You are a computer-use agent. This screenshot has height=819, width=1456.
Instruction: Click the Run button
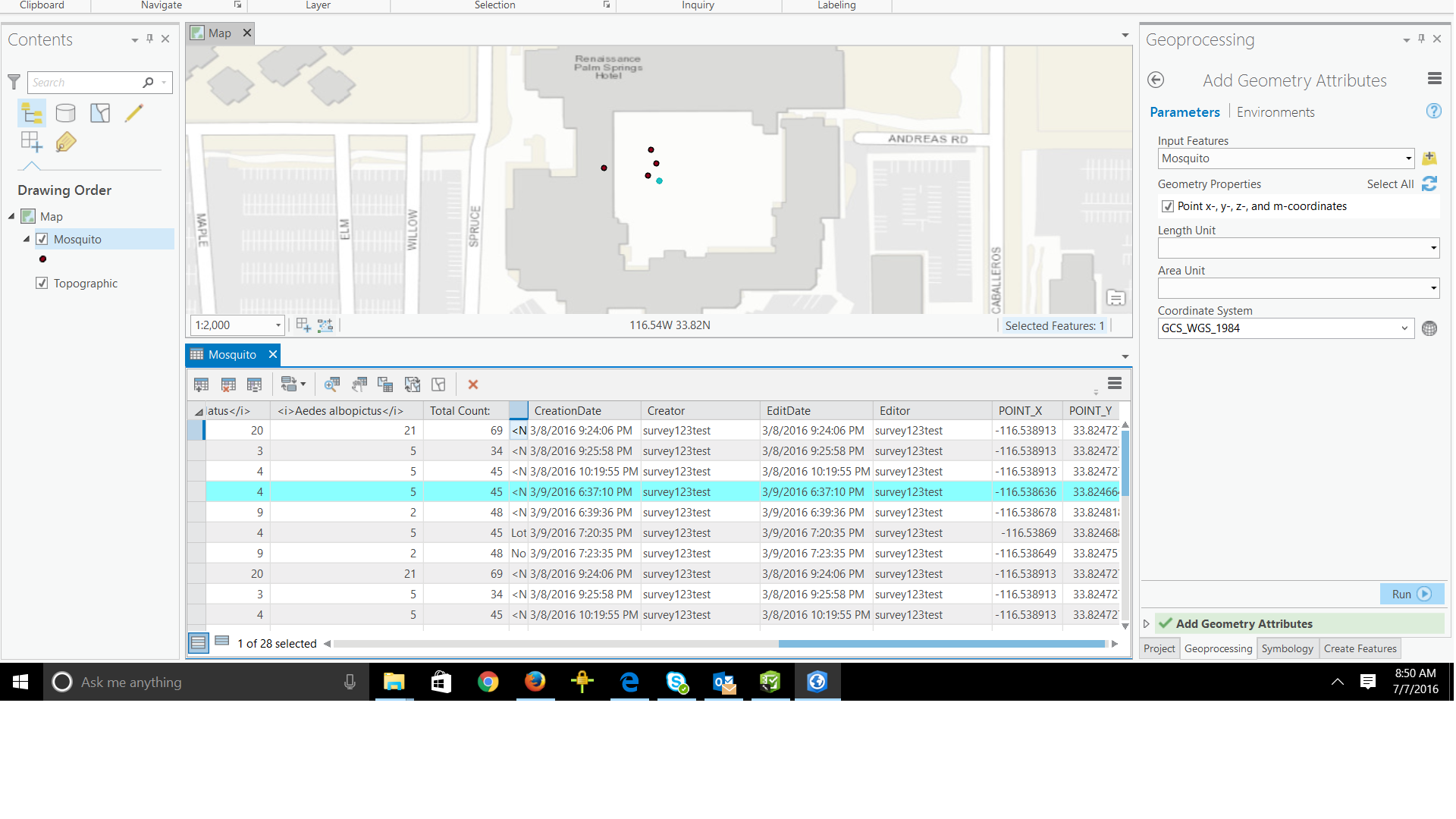pyautogui.click(x=1412, y=595)
